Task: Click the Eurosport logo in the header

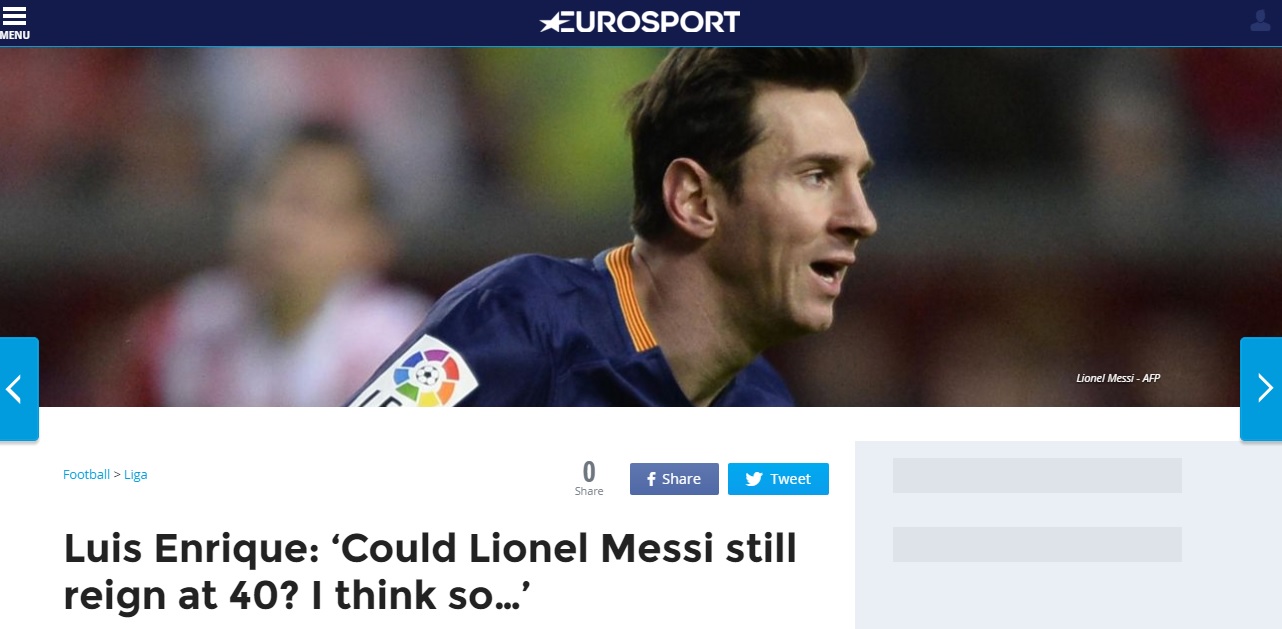Action: point(640,21)
